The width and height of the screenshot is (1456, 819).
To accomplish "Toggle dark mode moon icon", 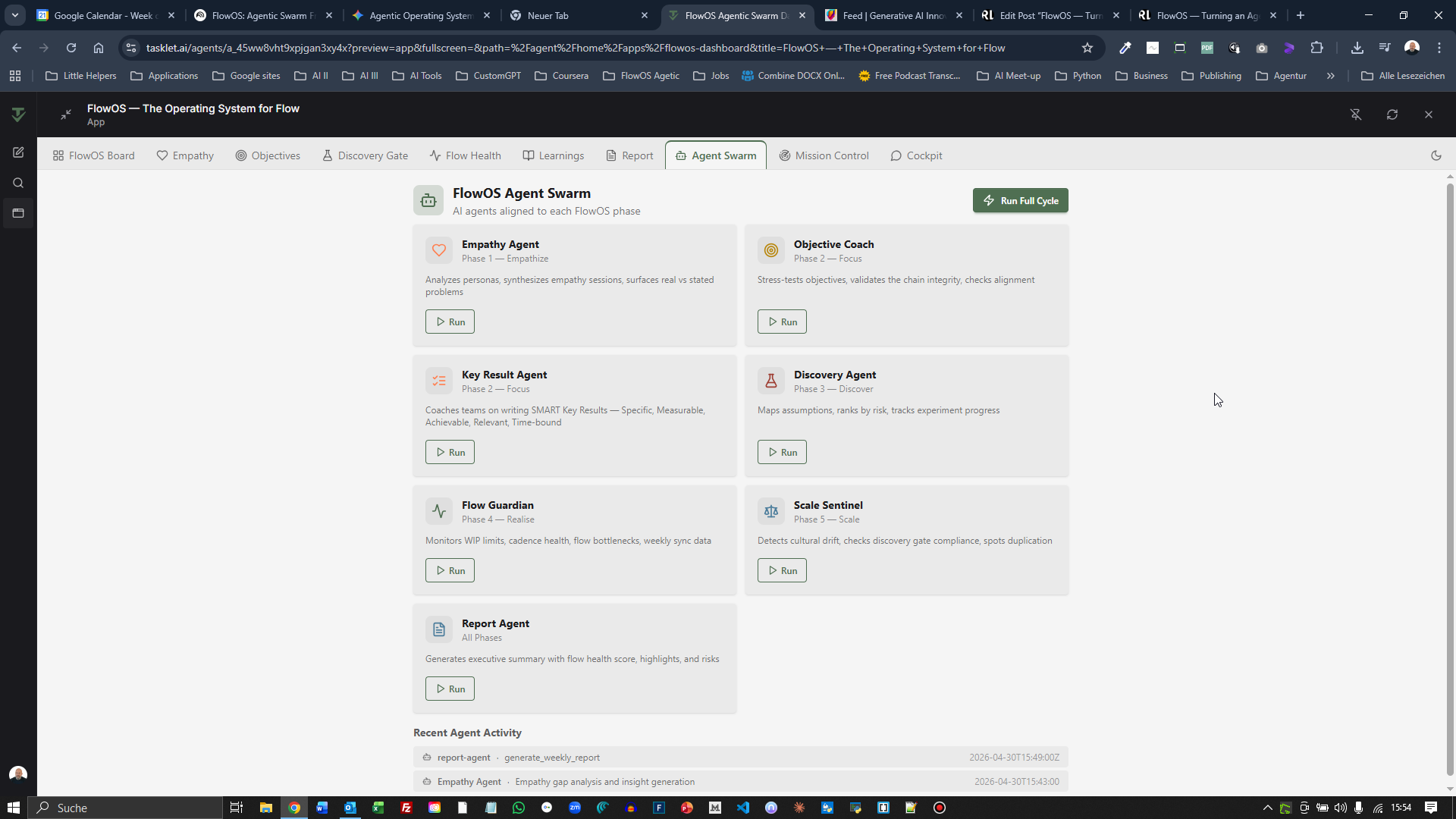I will tap(1436, 155).
